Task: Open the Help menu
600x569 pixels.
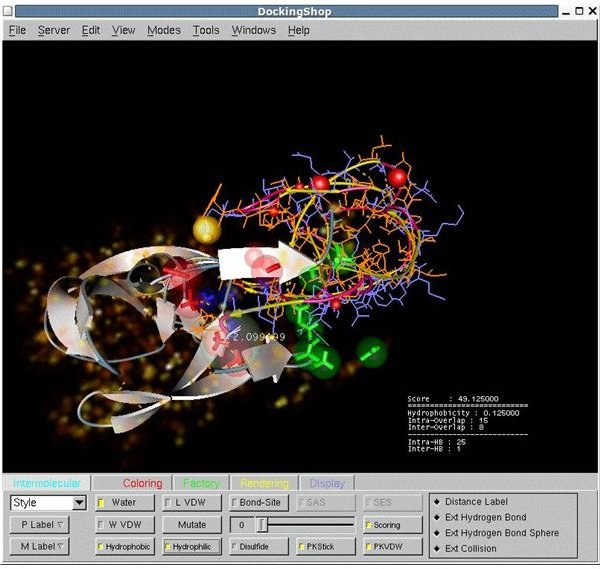Action: (x=299, y=30)
